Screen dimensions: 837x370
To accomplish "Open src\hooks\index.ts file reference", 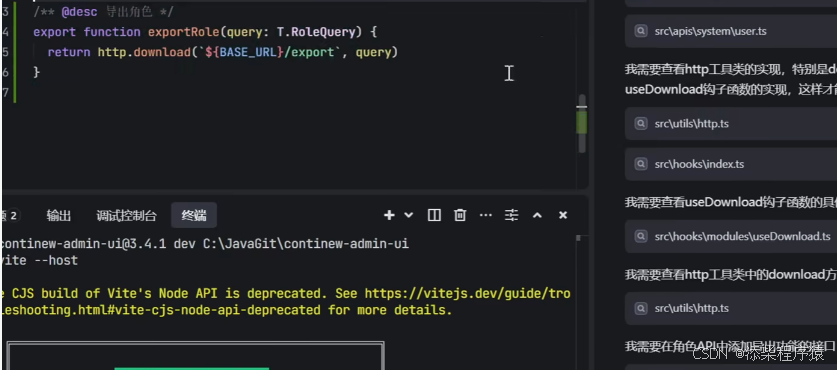I will (731, 164).
